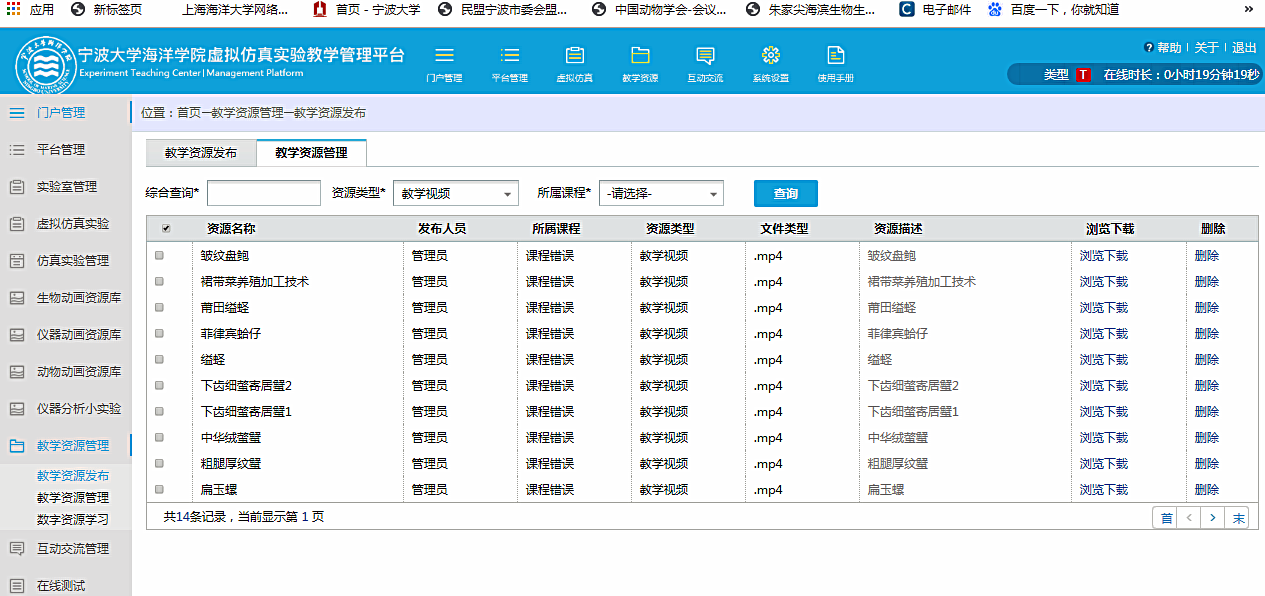Screen dimensions: 1265x596
Task: Select 数字资源学习 in the sidebar submenu
Action: pos(73,519)
